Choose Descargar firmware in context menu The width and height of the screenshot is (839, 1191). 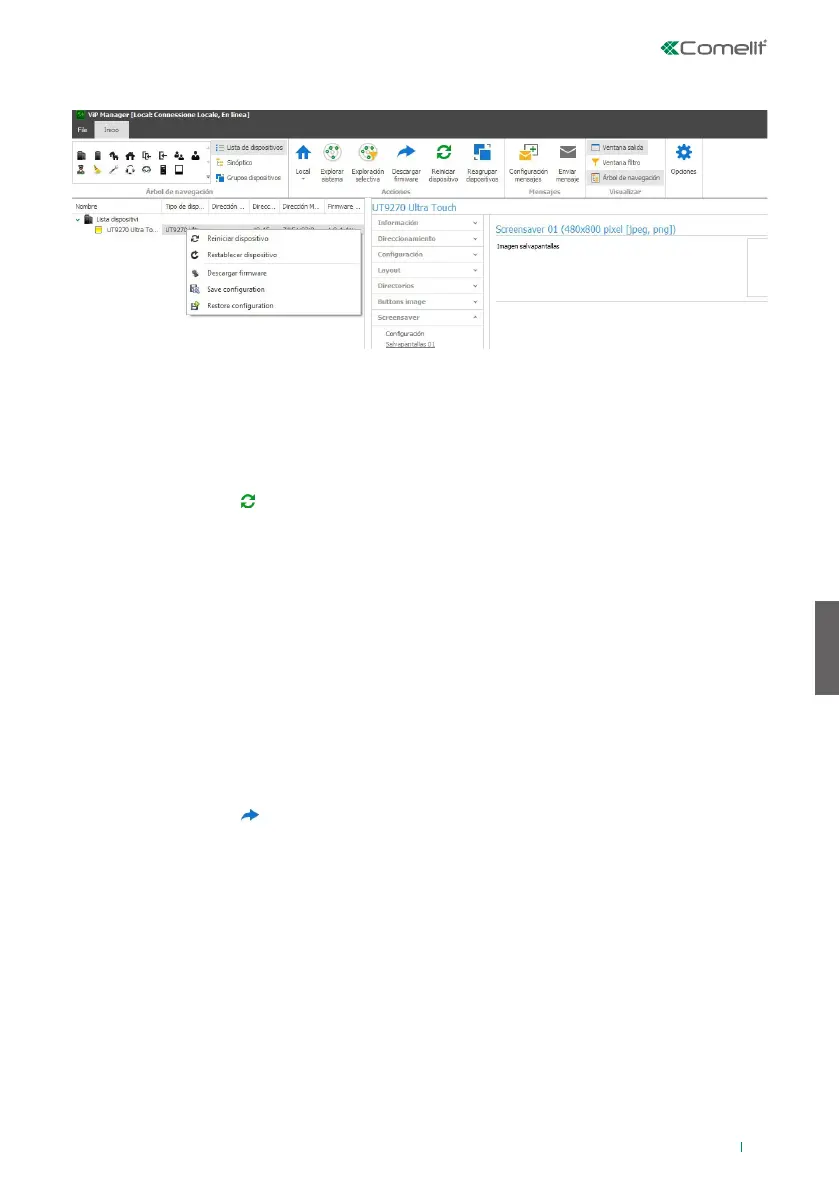click(x=273, y=273)
